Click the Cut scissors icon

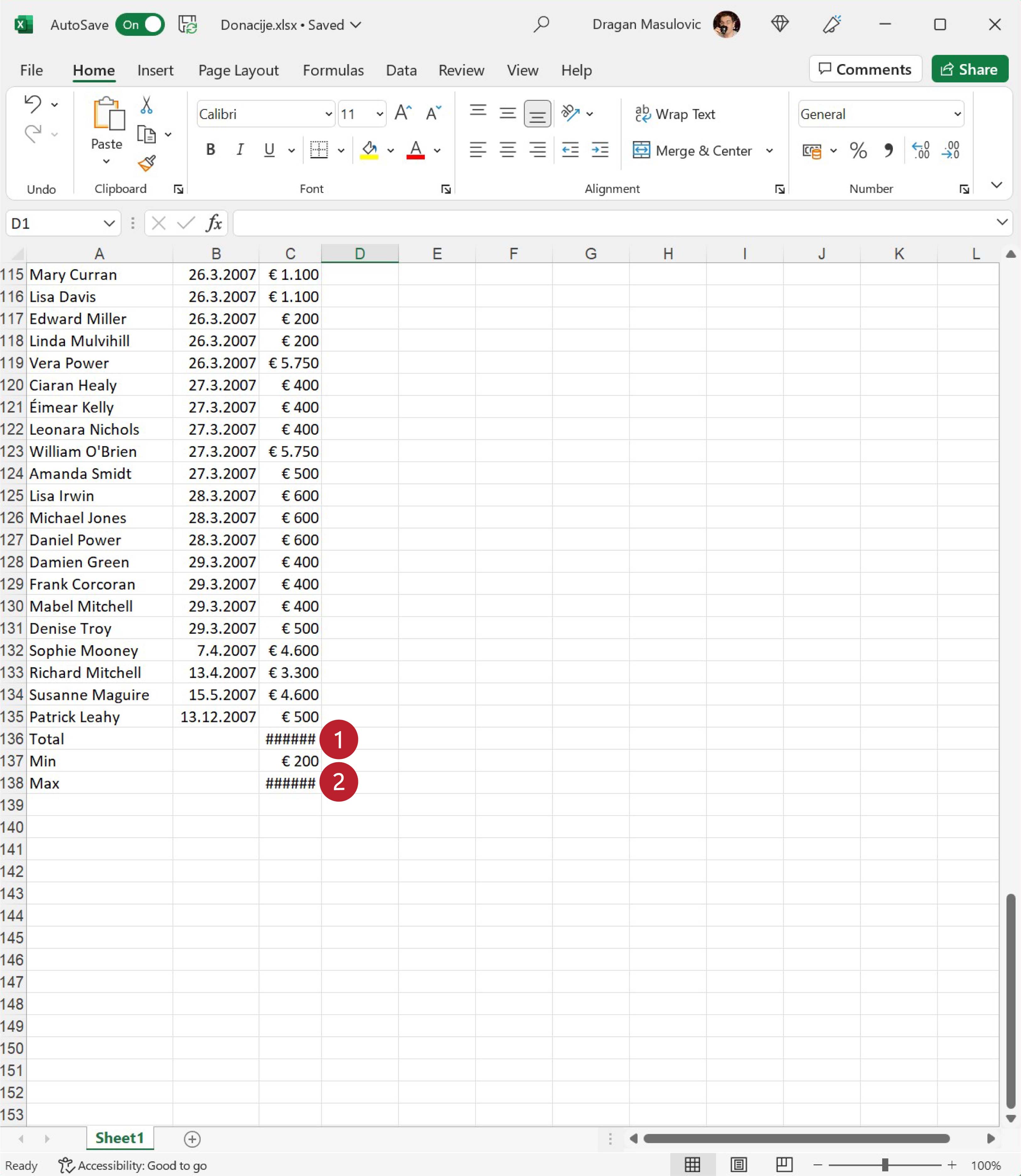click(x=146, y=105)
